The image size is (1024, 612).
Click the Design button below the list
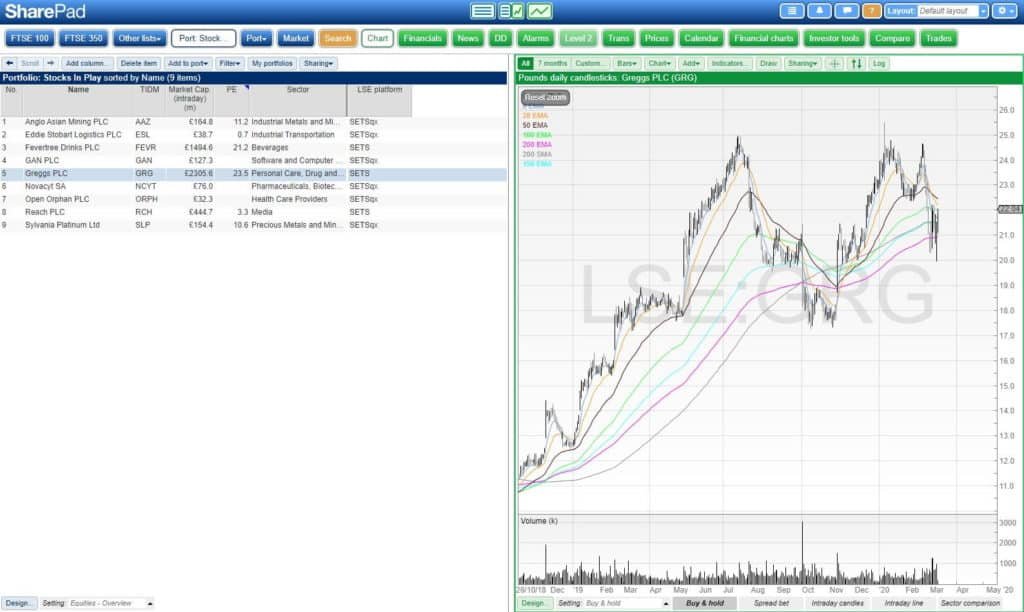tap(18, 604)
